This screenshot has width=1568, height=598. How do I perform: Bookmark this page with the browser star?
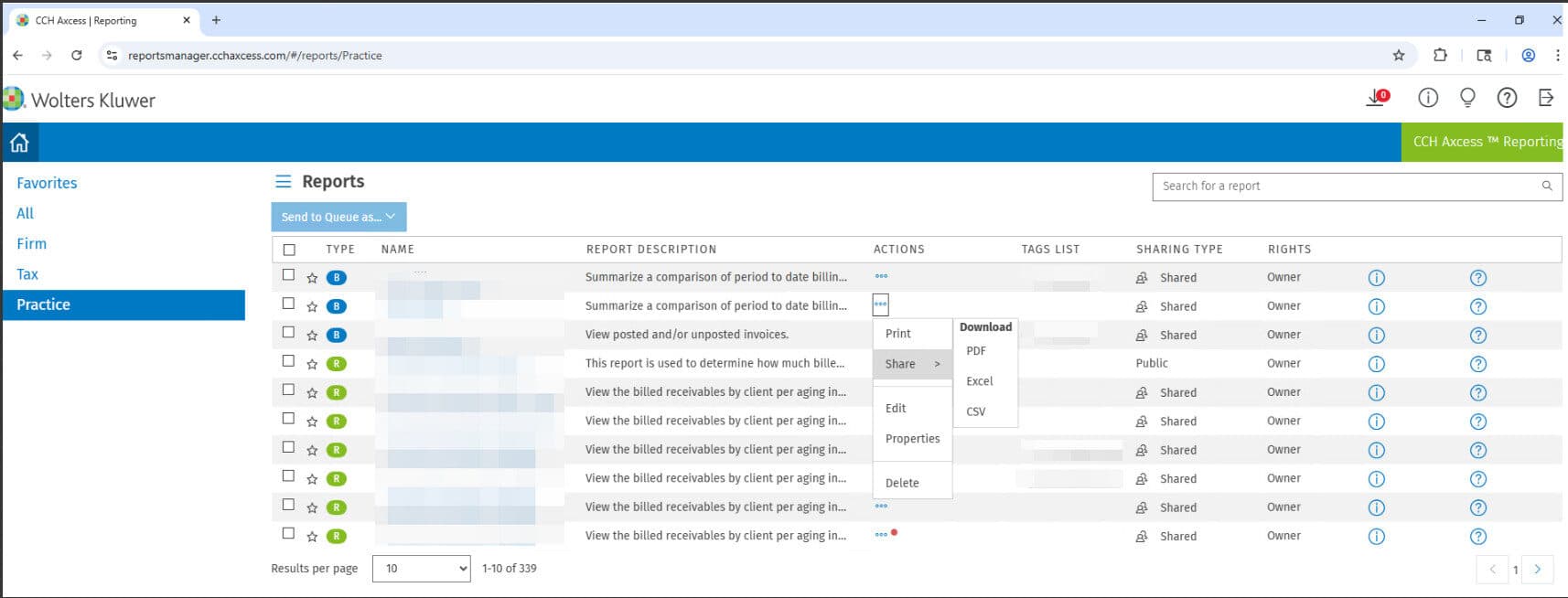(x=1398, y=56)
